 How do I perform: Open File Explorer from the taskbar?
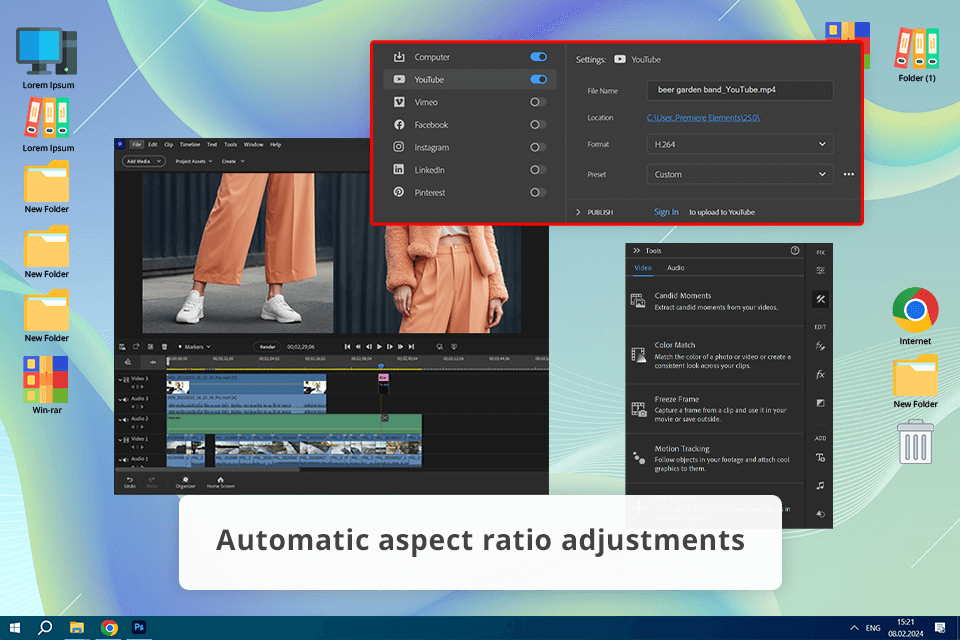click(x=77, y=627)
